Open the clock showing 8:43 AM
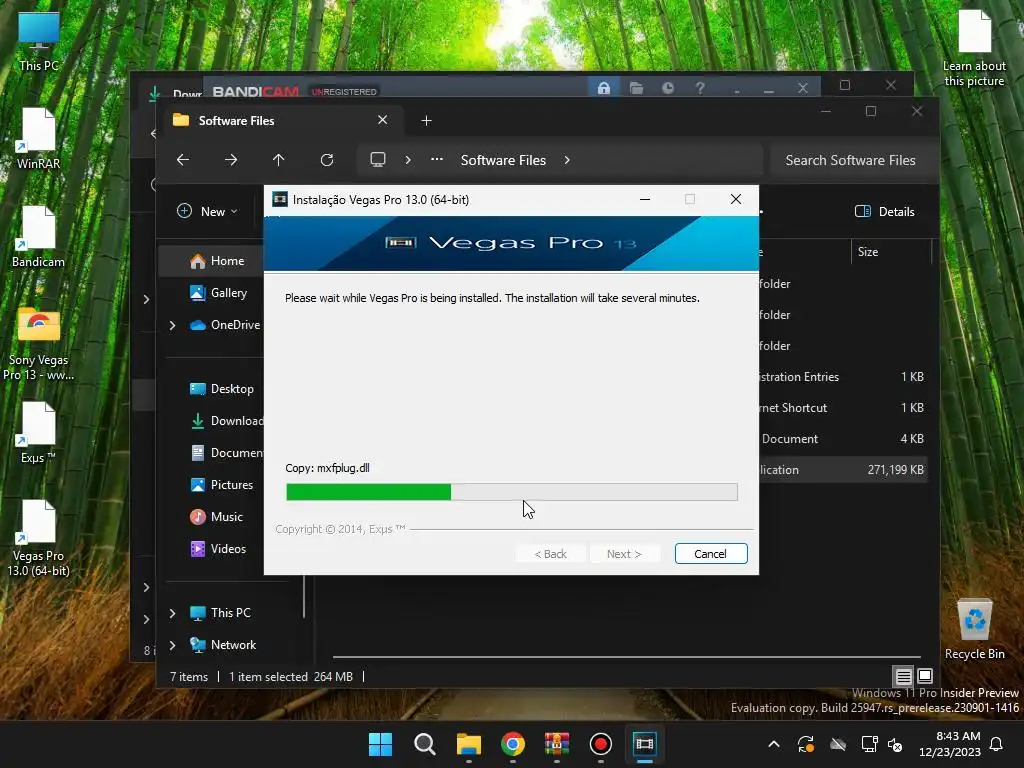1024x768 pixels. coord(950,744)
